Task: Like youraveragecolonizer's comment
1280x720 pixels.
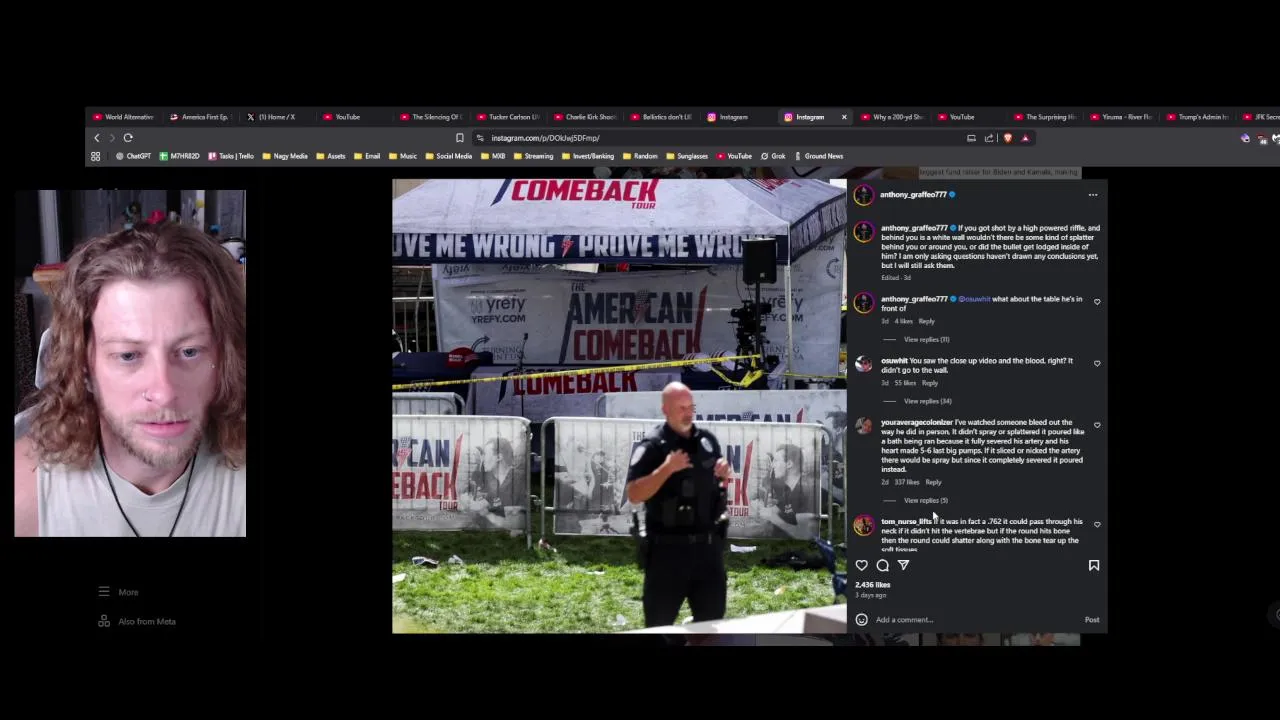Action: (1097, 425)
